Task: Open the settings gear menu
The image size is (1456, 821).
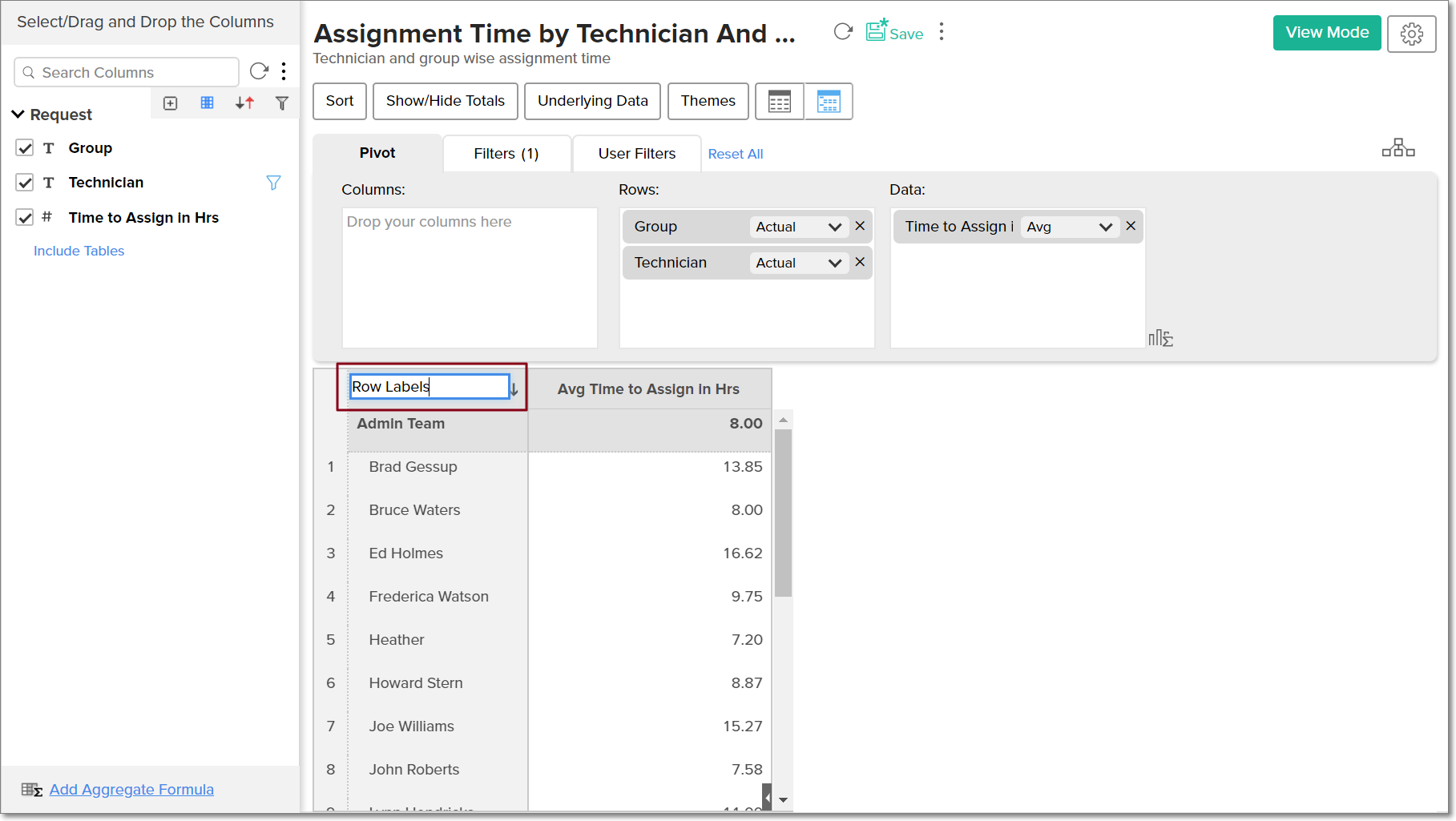Action: point(1411,34)
